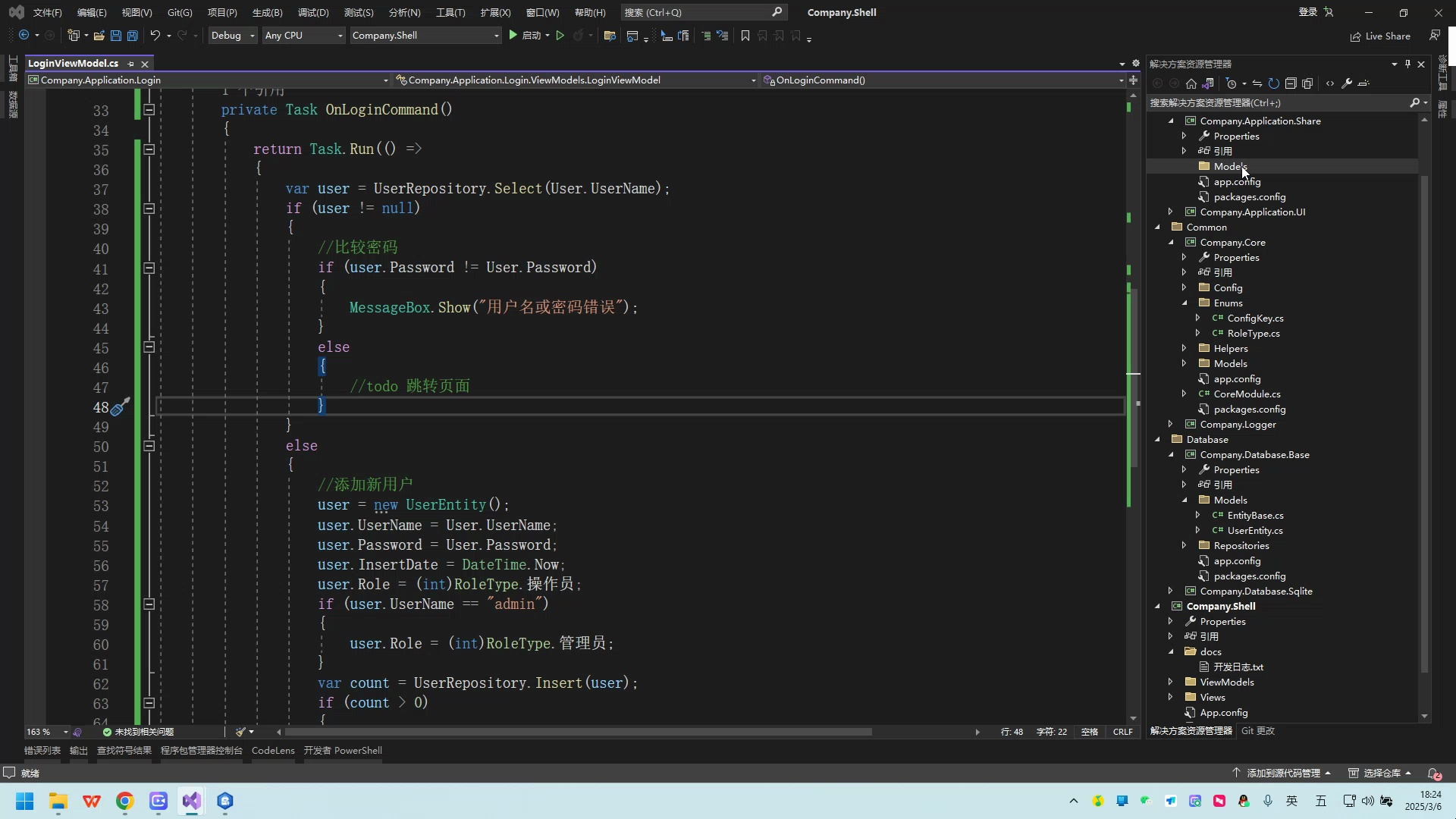Run without debugging using green outline arrow
Screen dimensions: 1456x819
560,36
